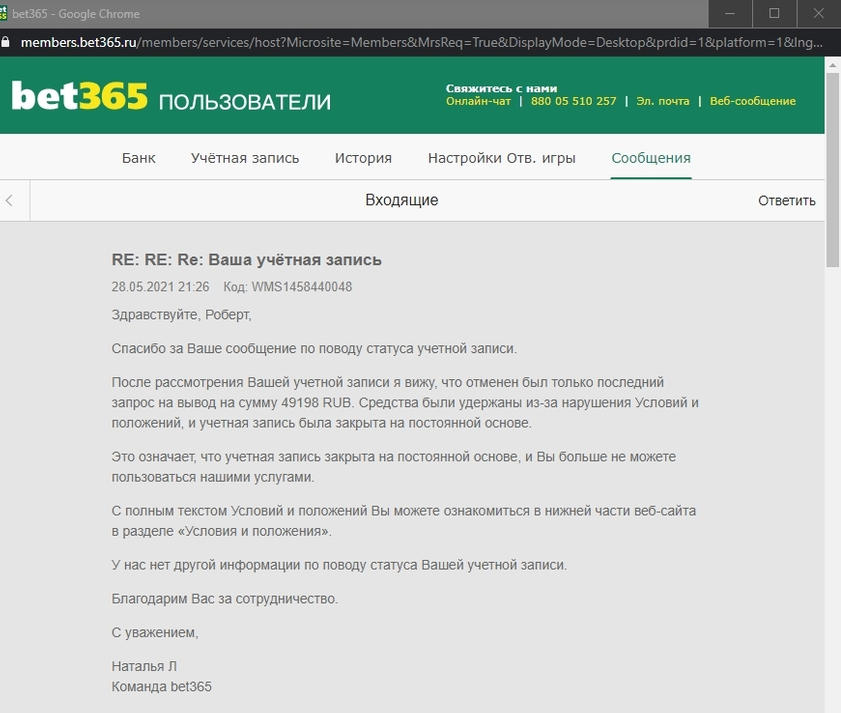Image resolution: width=841 pixels, height=713 pixels.
Task: Click the vertical scrollbar thumb
Action: point(832,170)
